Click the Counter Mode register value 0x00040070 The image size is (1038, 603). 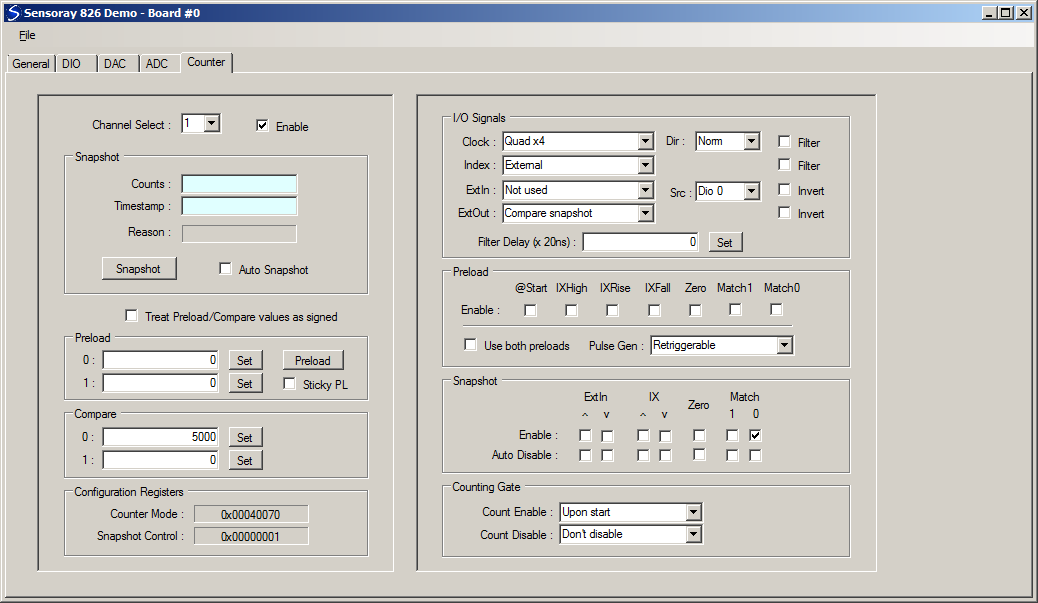[x=251, y=514]
